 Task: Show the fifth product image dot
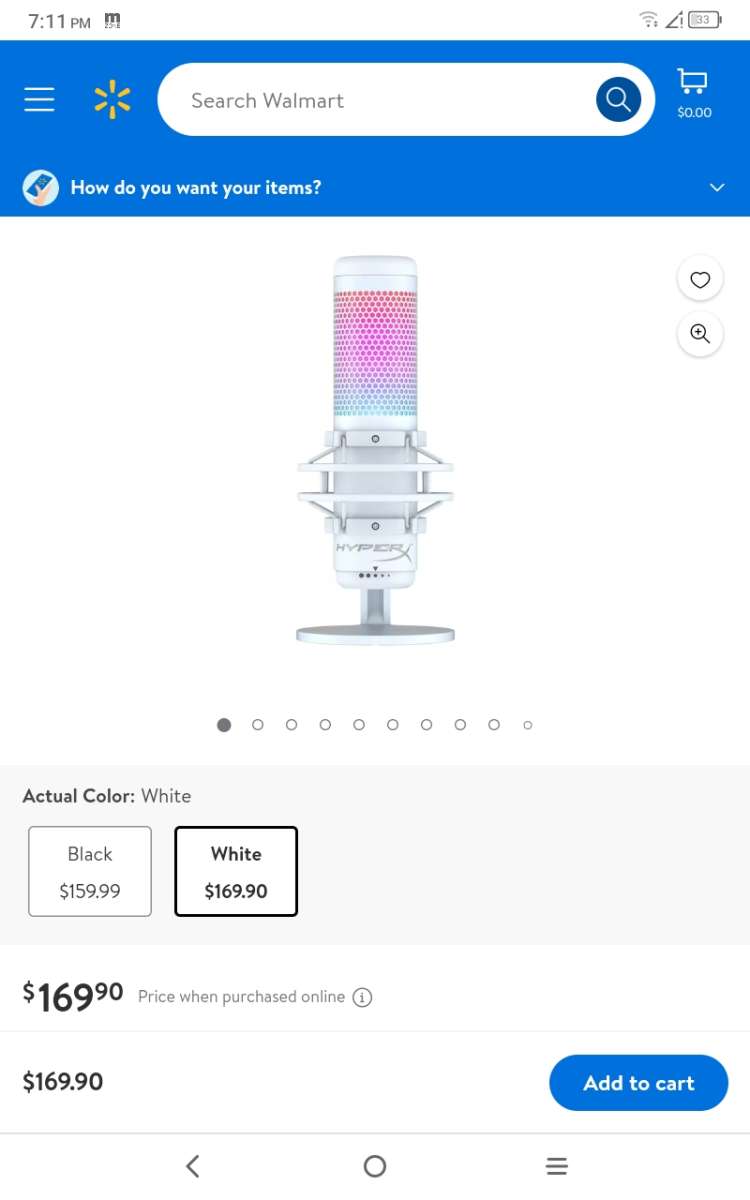click(359, 725)
